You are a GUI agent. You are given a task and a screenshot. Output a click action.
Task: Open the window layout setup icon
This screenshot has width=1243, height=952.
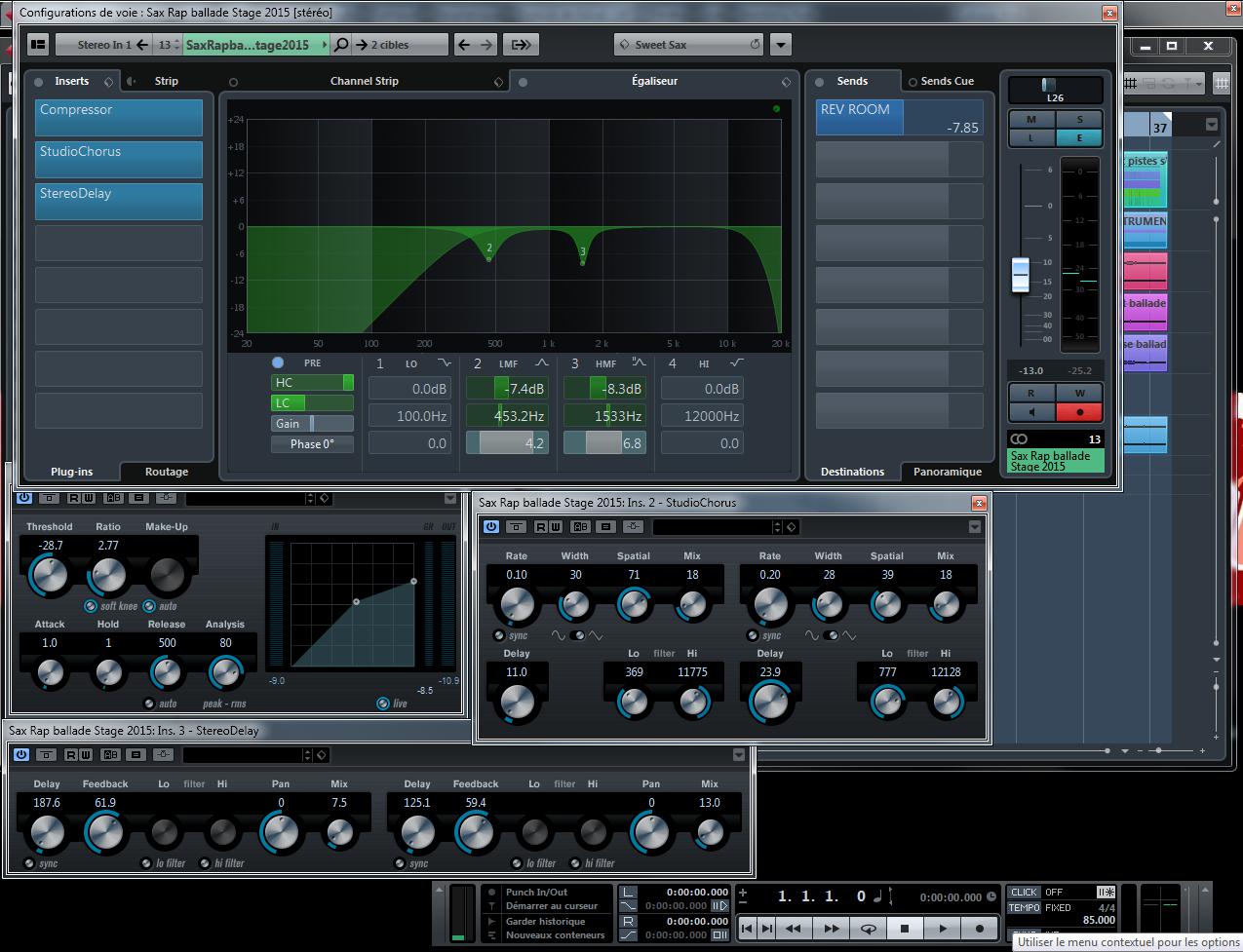pos(38,45)
